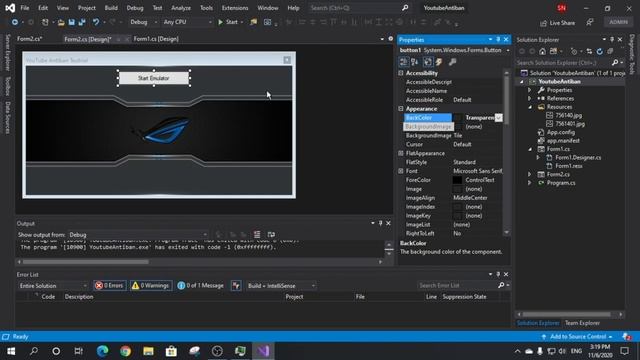
Task: Open the Entire Solution scope dropdown
Action: coord(53,286)
